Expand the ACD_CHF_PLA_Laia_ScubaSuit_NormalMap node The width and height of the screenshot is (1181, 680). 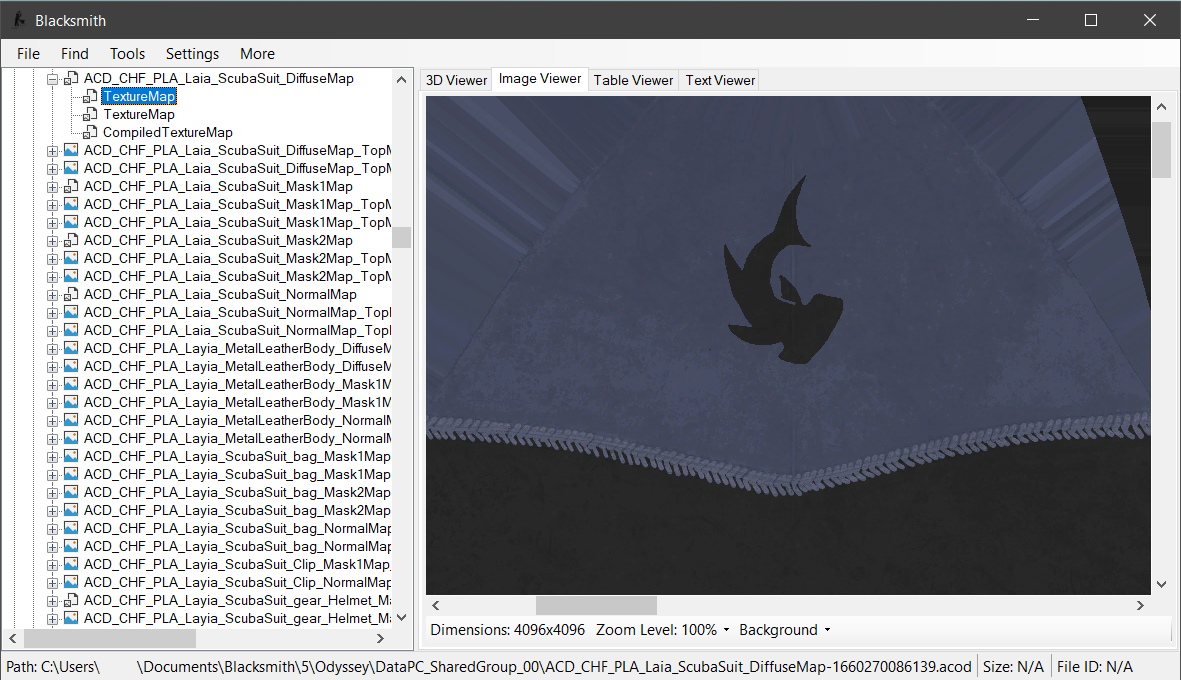point(53,295)
